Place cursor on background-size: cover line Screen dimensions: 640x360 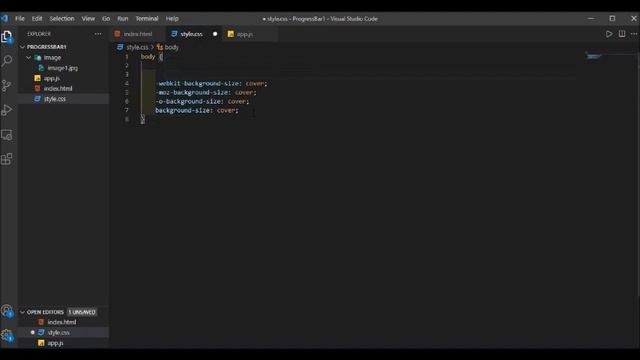tap(197, 111)
